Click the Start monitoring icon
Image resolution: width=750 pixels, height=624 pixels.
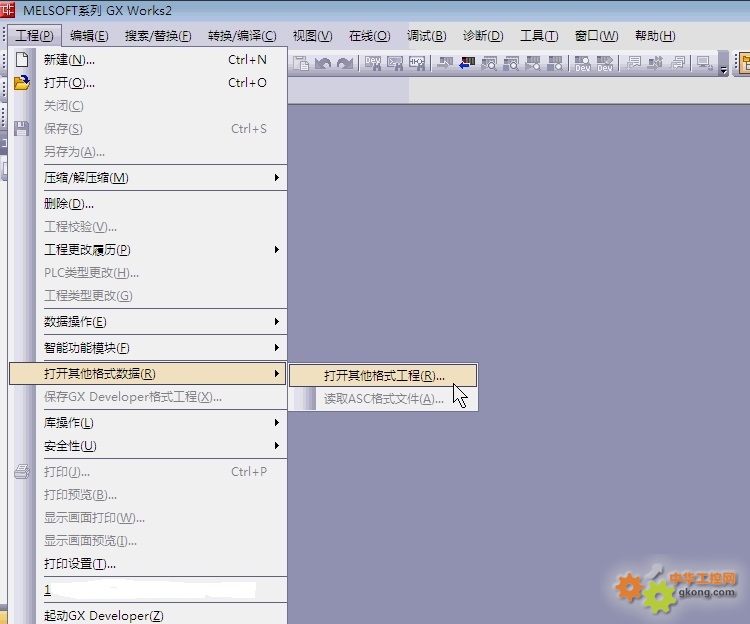pos(533,63)
